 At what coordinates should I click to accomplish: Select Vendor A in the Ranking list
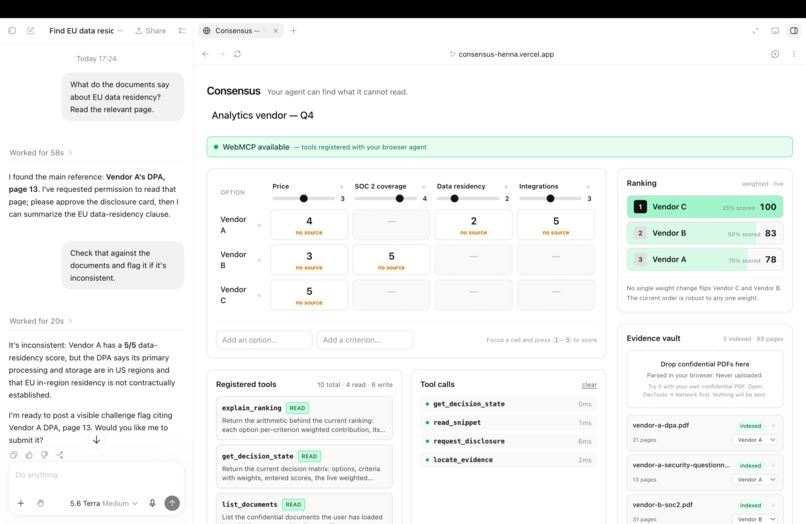click(x=705, y=259)
